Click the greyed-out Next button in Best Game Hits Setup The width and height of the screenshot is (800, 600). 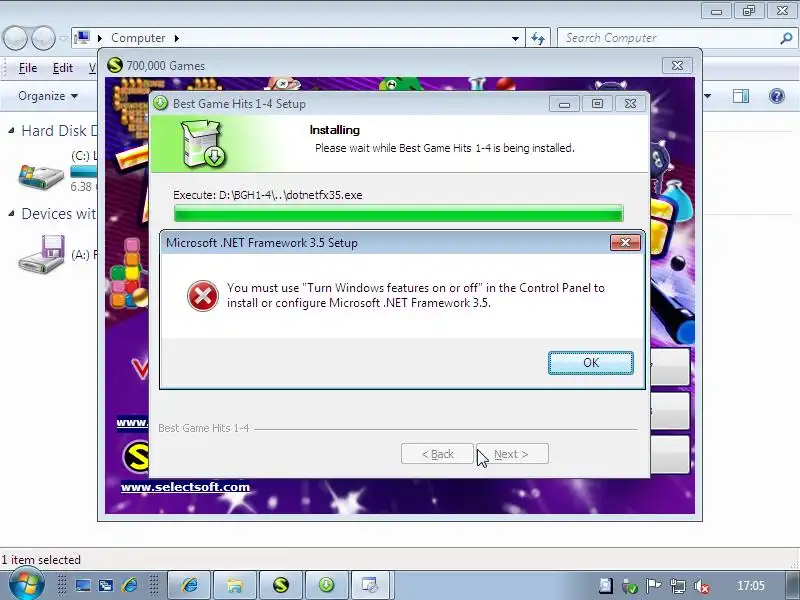pyautogui.click(x=512, y=454)
